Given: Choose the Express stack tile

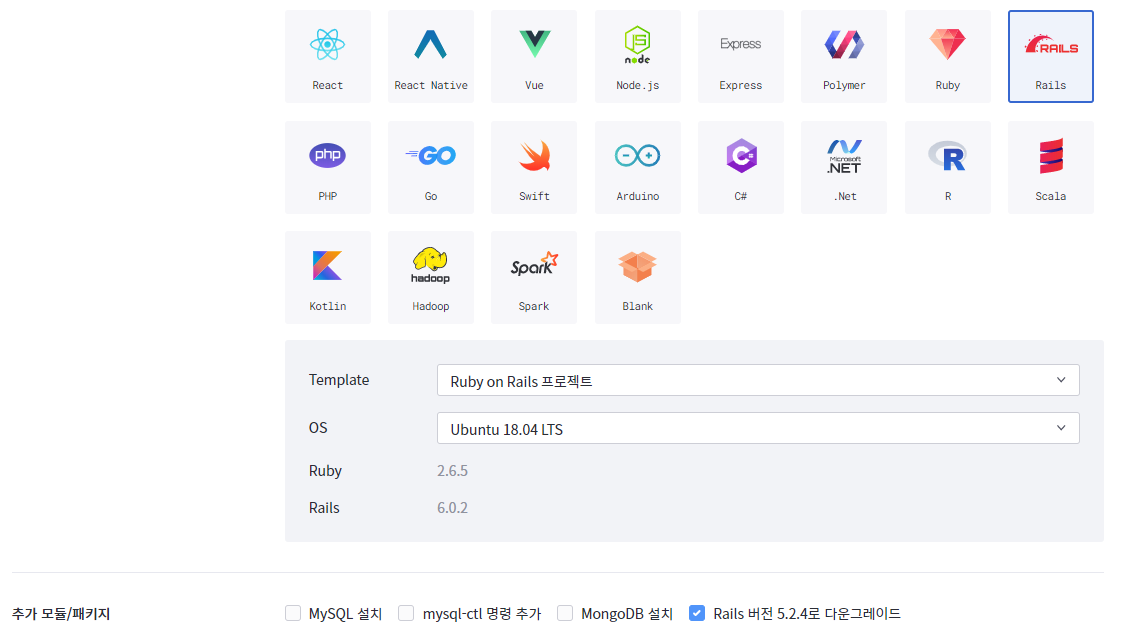Looking at the screenshot, I should 740,57.
